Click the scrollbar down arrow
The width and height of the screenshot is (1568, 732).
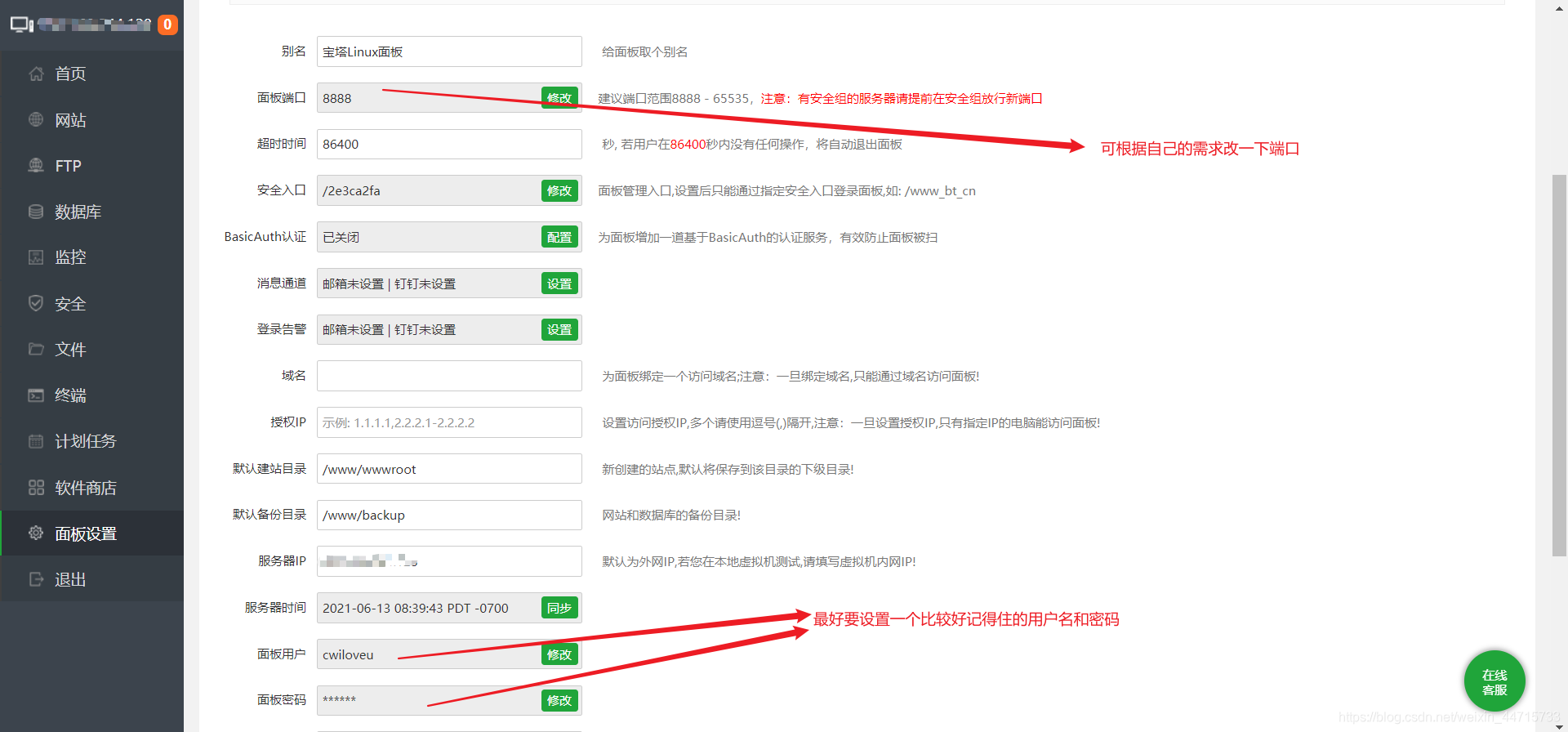(x=1559, y=725)
